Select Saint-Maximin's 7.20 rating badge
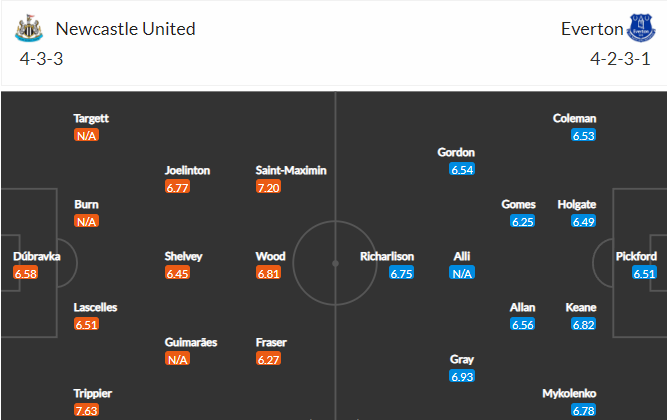Image resolution: width=667 pixels, height=420 pixels. pyautogui.click(x=268, y=187)
